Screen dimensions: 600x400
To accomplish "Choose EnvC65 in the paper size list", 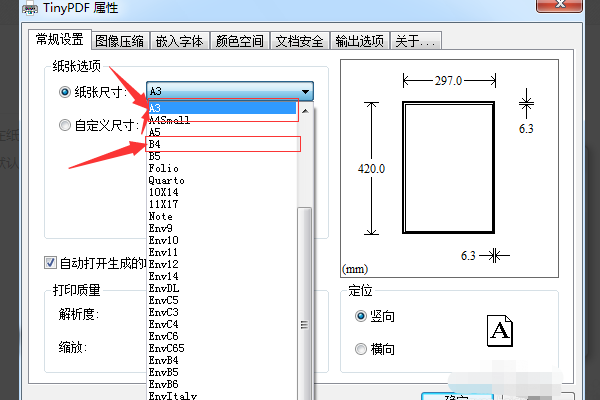I will [222, 348].
